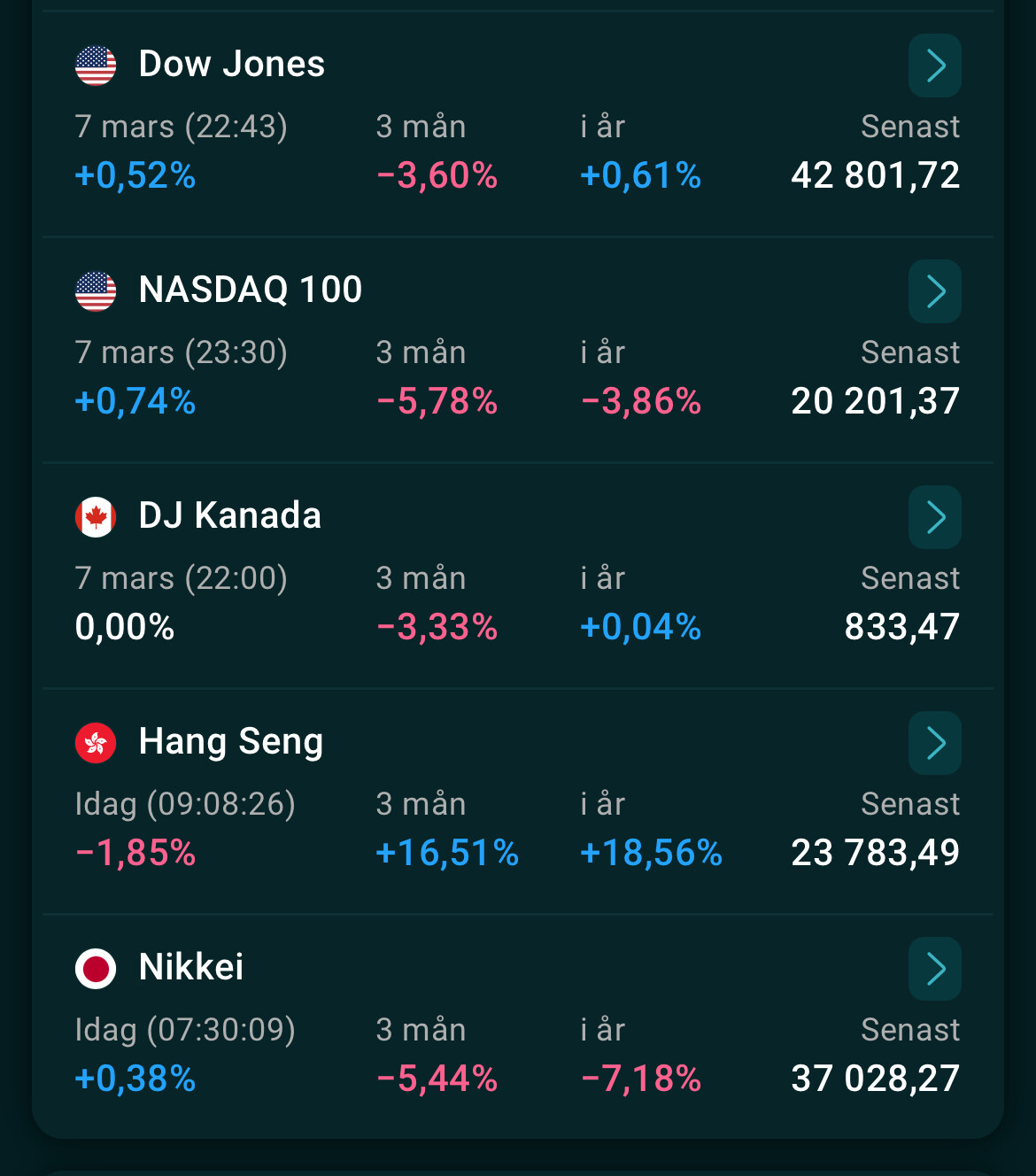Click Dow Jones latest value 42 801,72
Image resolution: width=1036 pixels, height=1176 pixels.
tap(875, 175)
